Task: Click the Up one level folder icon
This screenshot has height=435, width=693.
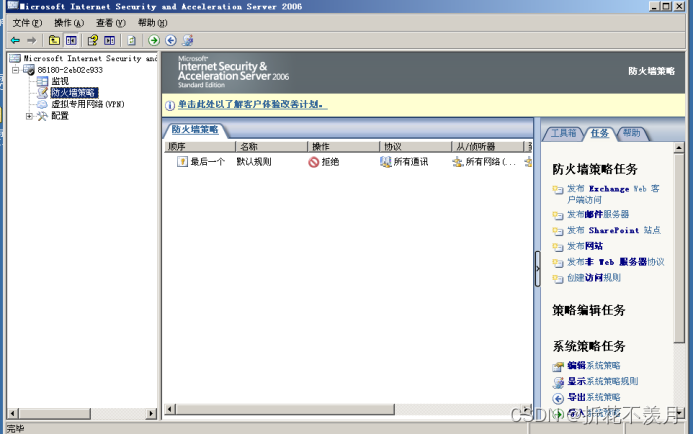Action: (x=54, y=40)
